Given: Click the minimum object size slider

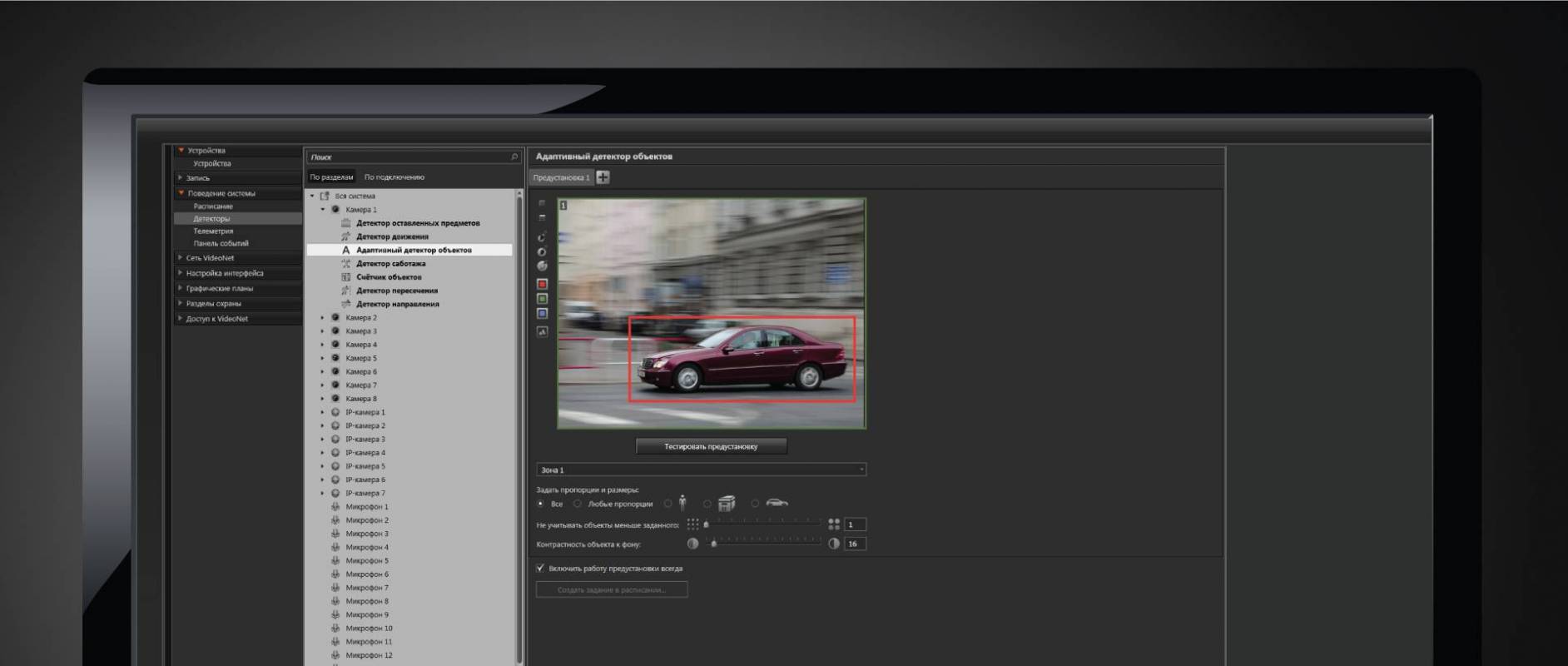Looking at the screenshot, I should tap(762, 524).
